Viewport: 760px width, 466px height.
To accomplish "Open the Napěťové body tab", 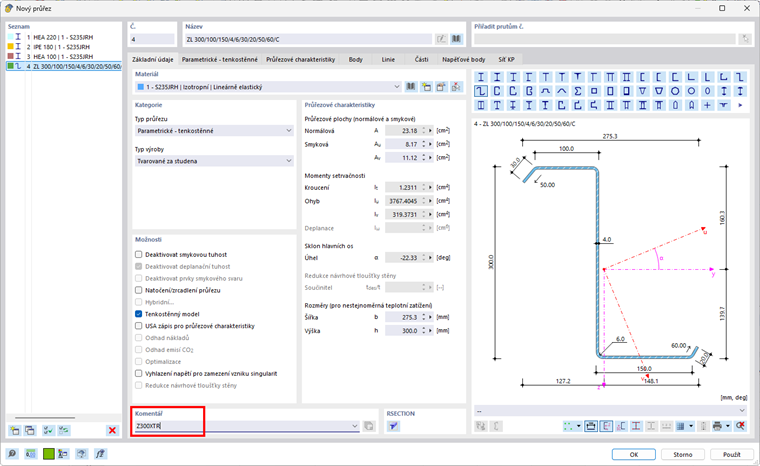I will pos(463,59).
